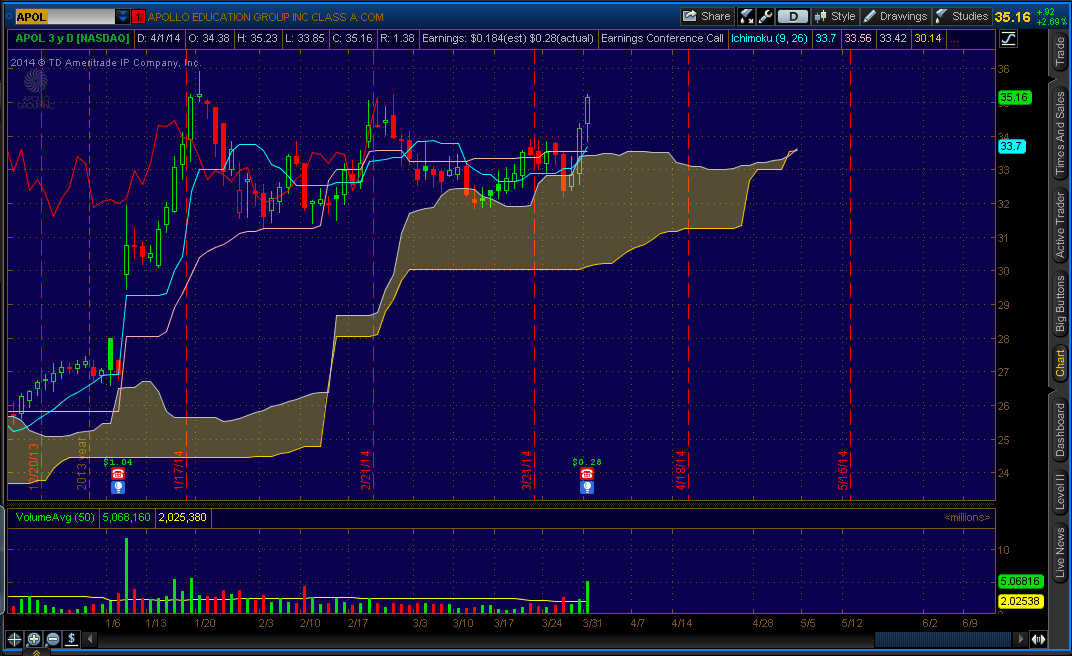This screenshot has height=656, width=1072.
Task: Click the 4/18/14 expiration date marker
Action: point(681,470)
